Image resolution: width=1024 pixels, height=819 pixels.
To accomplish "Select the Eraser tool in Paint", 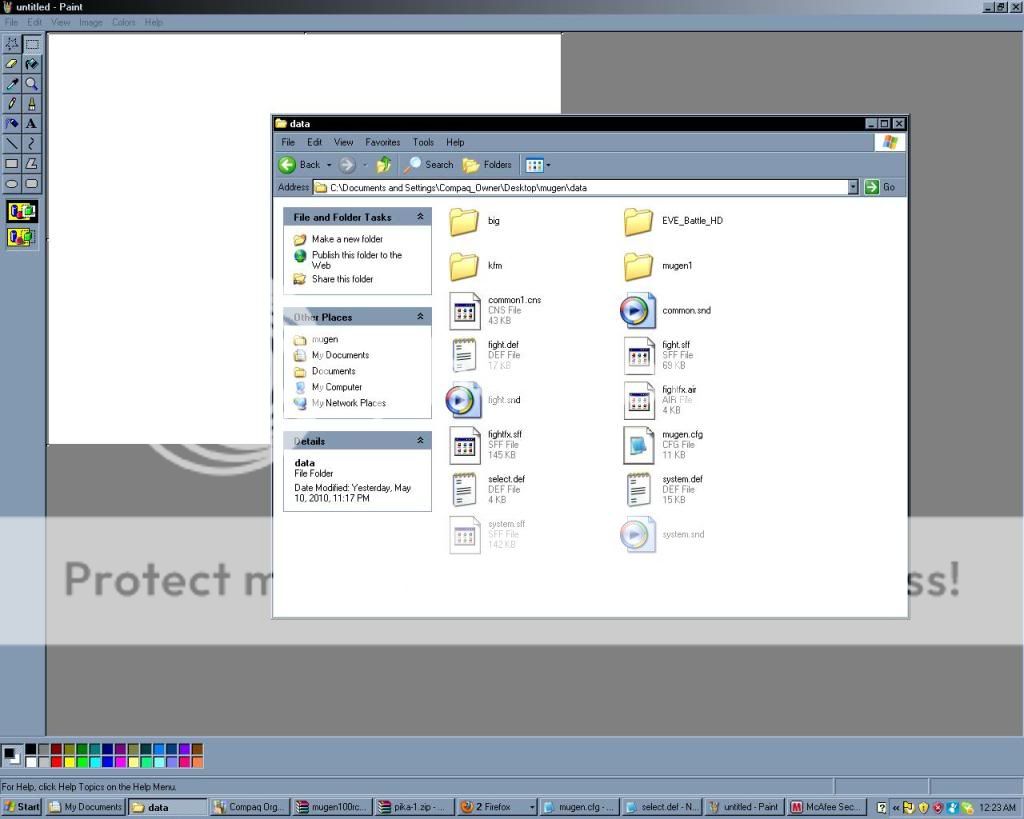I will tap(12, 64).
